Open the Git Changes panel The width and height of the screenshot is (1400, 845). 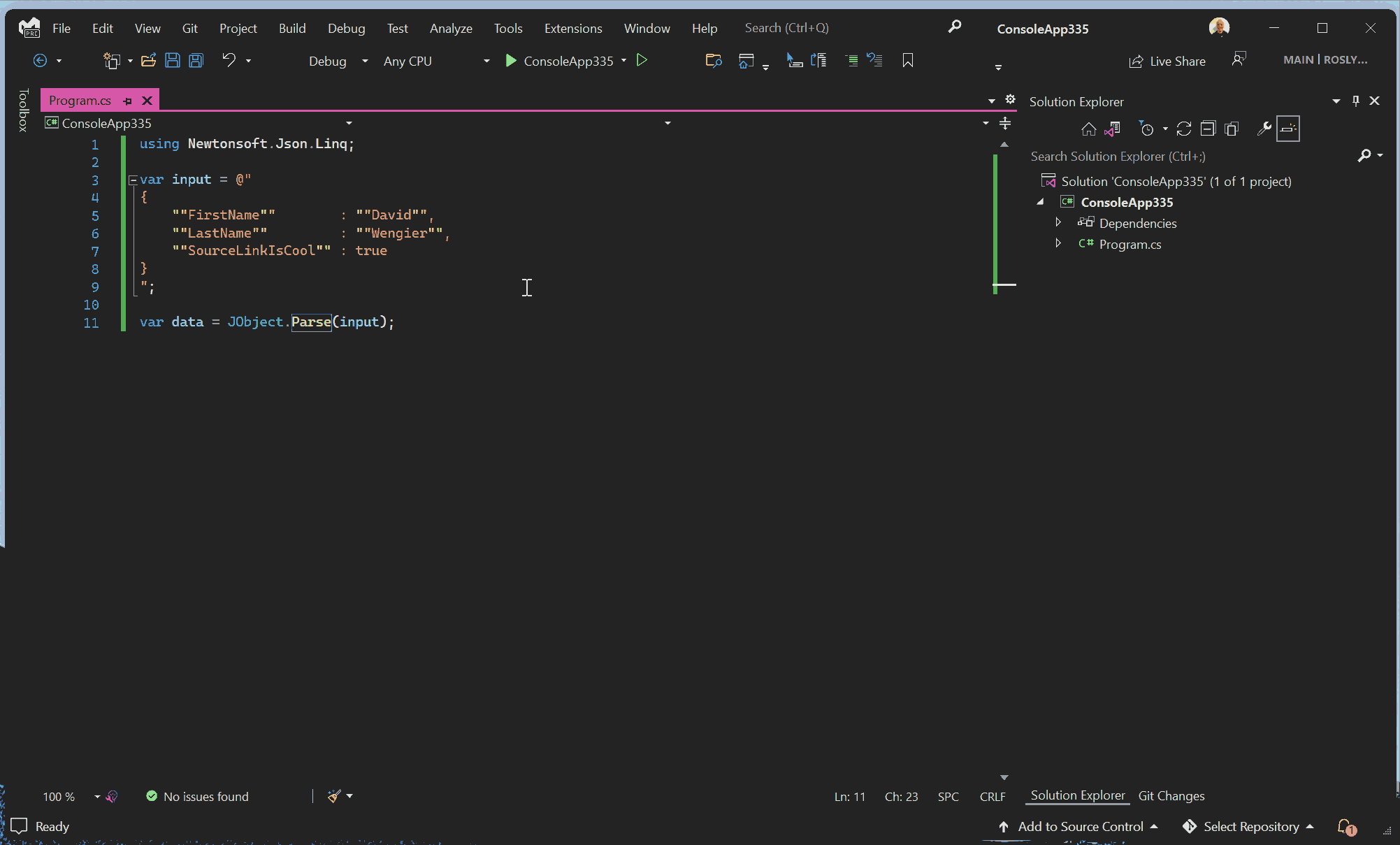pyautogui.click(x=1172, y=796)
